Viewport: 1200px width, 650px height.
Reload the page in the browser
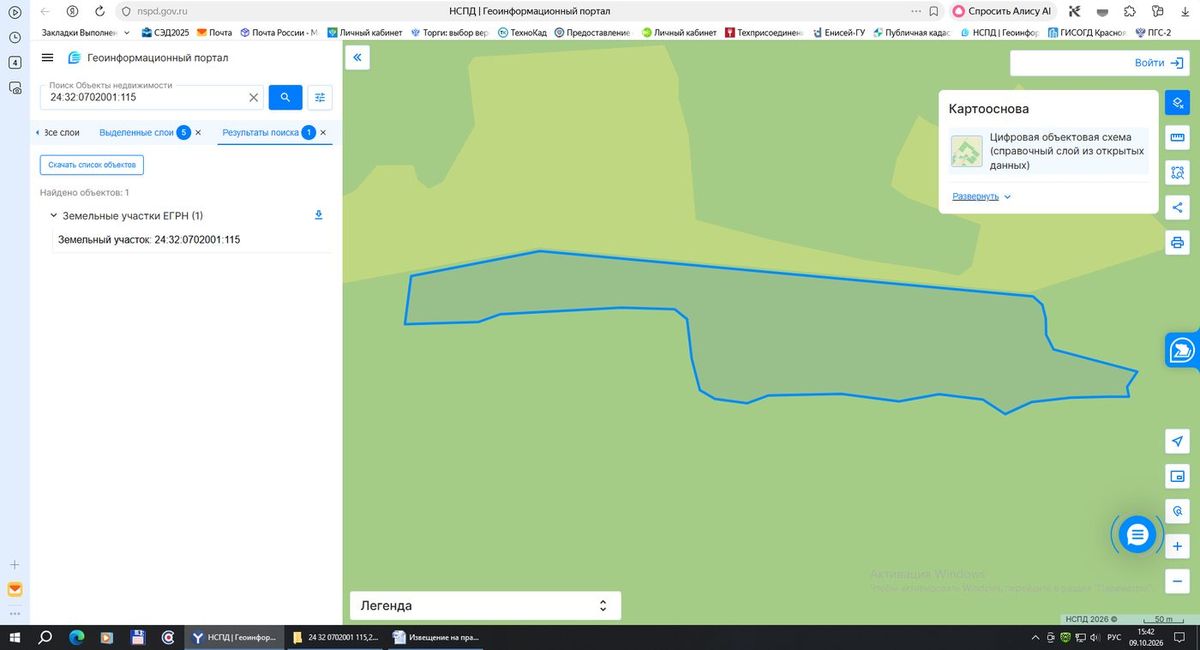click(x=100, y=11)
